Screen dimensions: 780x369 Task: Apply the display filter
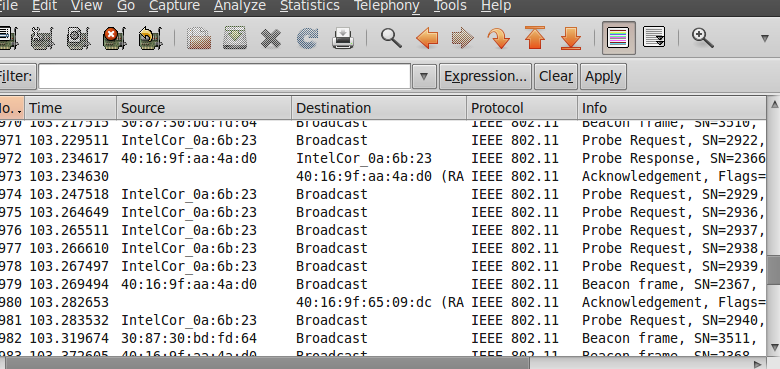(x=603, y=77)
